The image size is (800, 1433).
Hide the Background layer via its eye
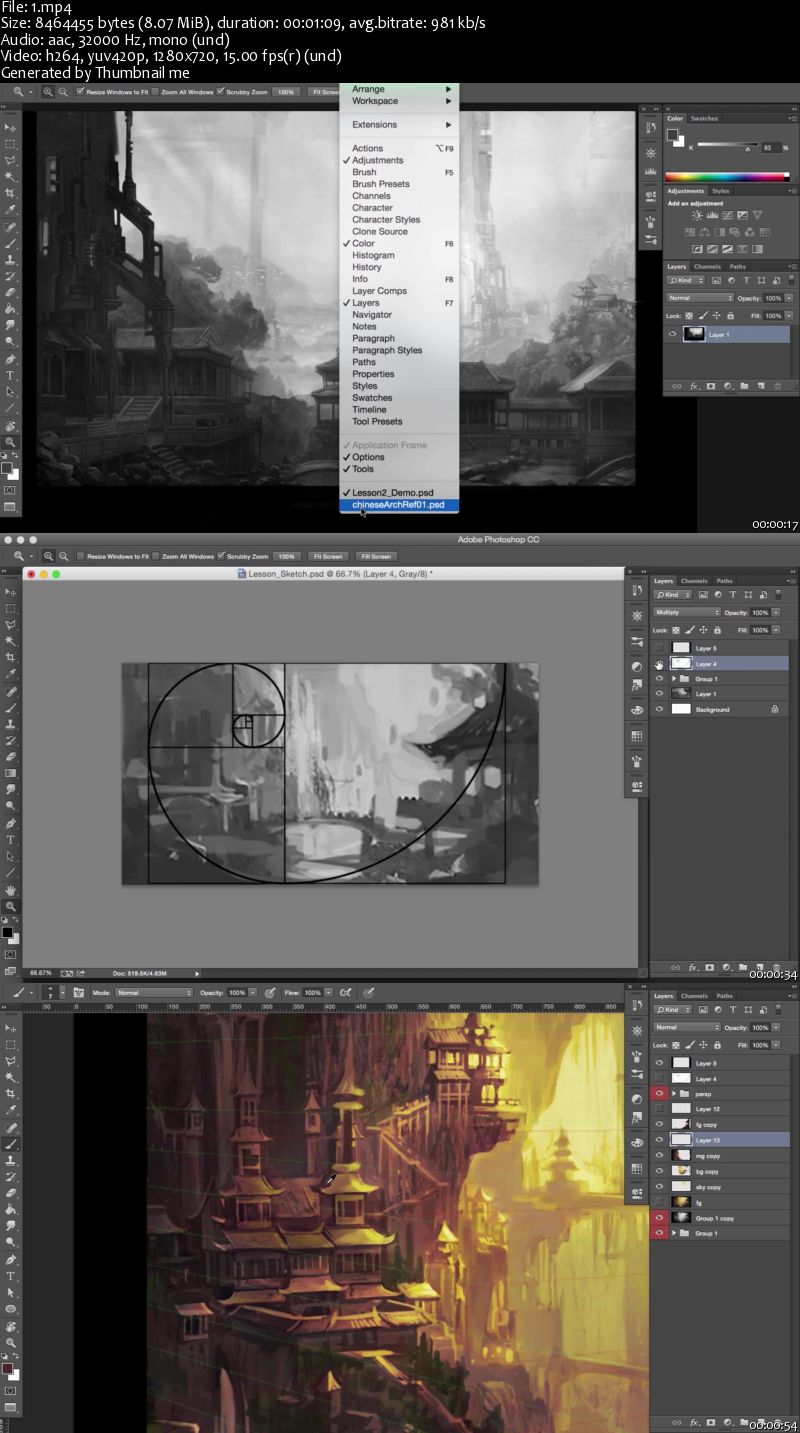coord(659,709)
